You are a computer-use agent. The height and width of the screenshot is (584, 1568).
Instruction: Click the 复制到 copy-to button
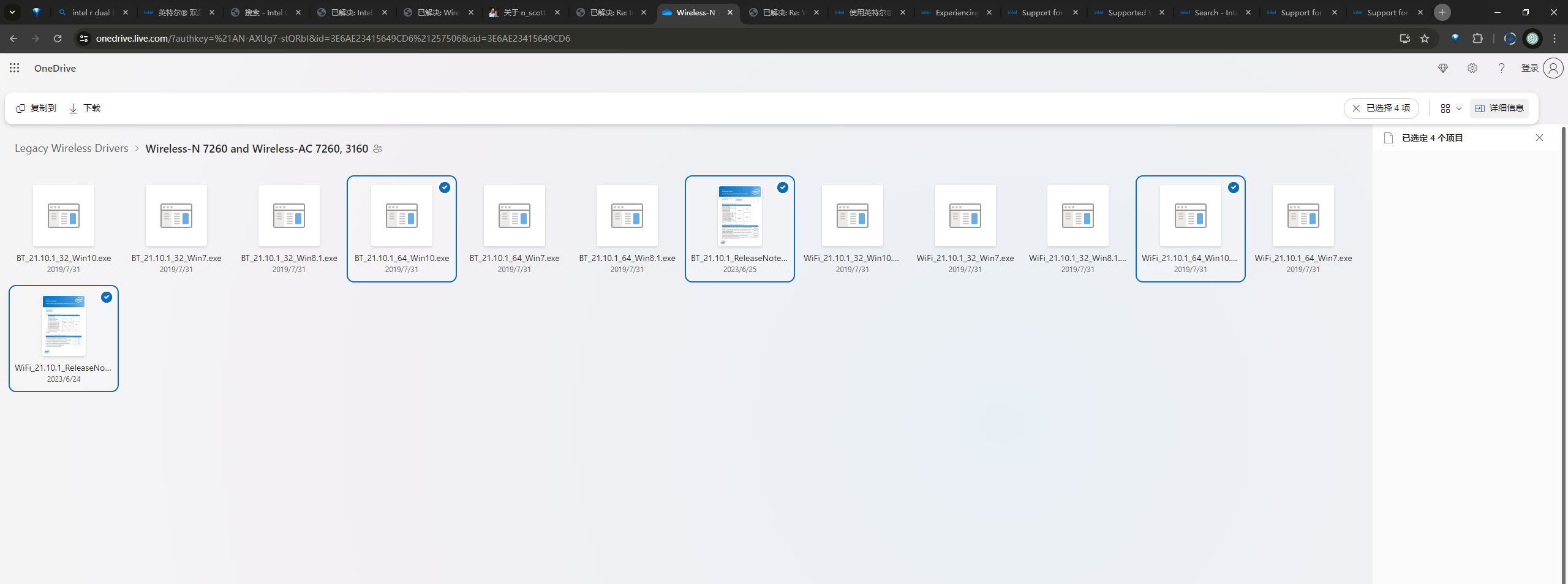(36, 108)
